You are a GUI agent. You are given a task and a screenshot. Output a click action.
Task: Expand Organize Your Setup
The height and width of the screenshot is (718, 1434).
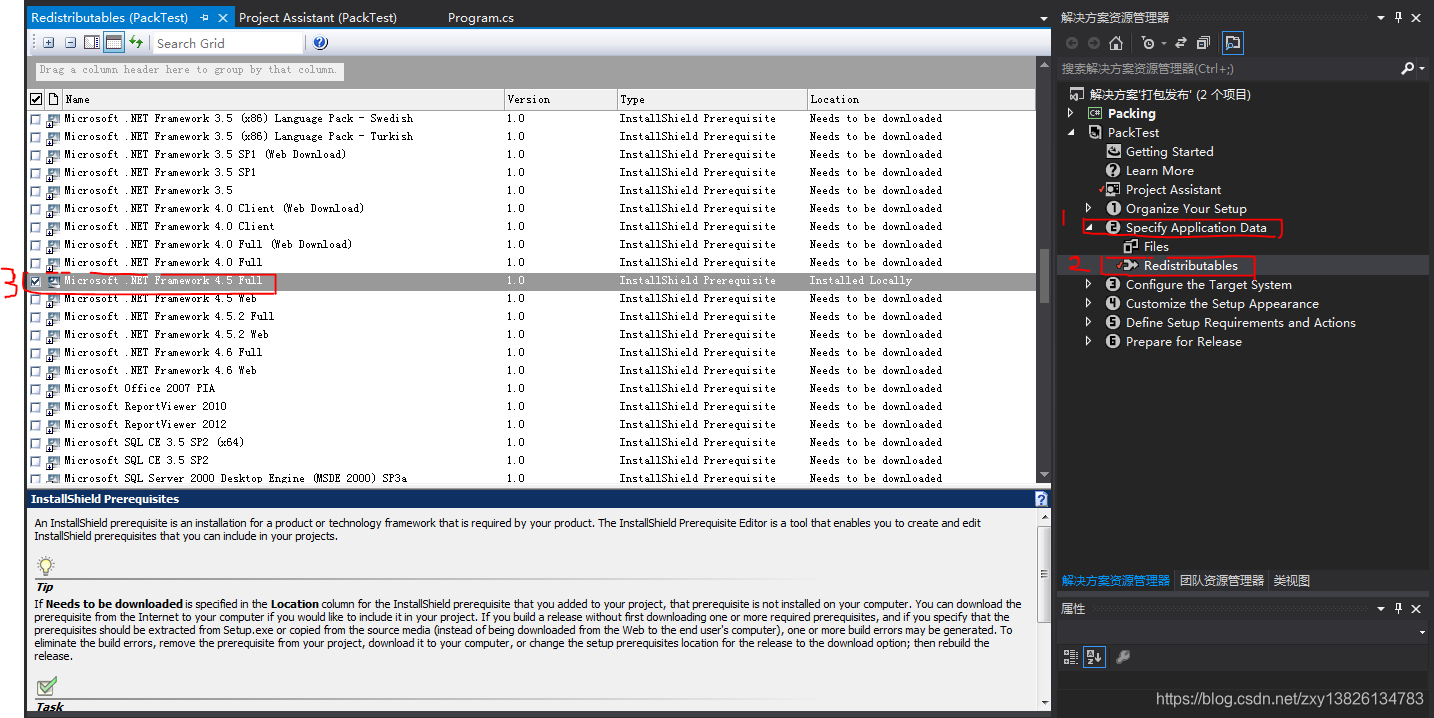coord(1089,208)
